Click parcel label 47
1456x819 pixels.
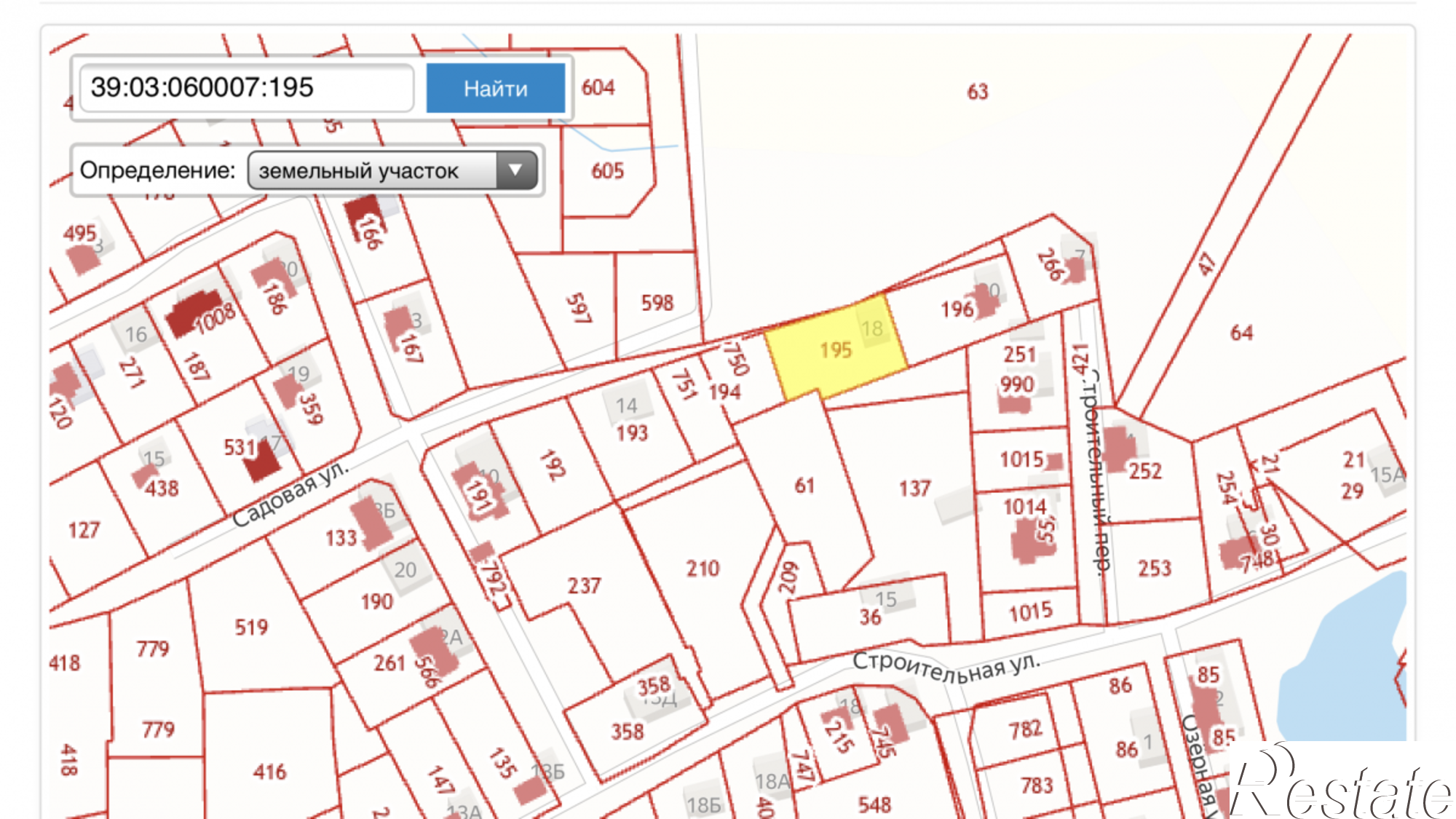tap(1208, 264)
